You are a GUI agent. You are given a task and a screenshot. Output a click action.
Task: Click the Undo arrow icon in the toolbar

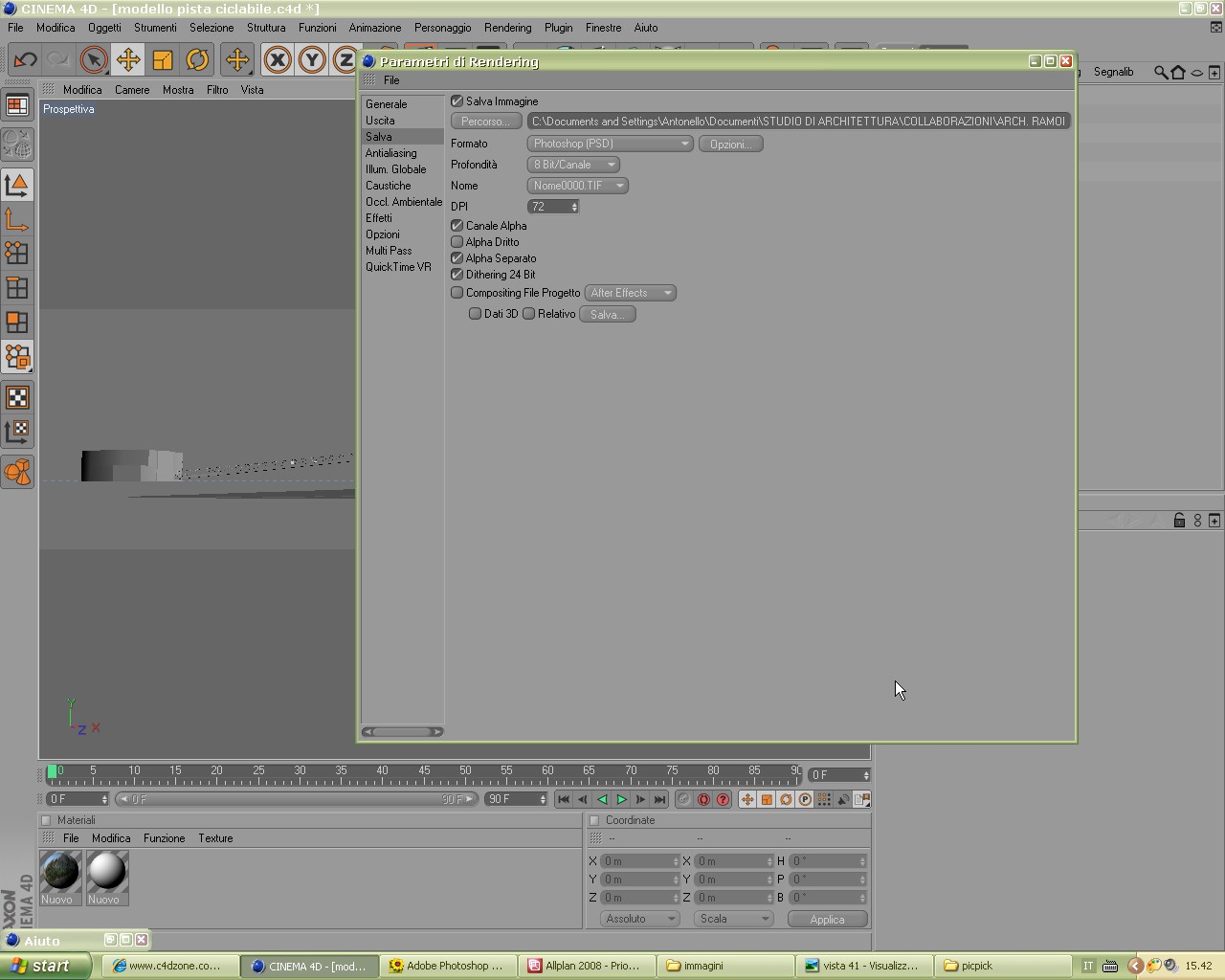(x=25, y=59)
